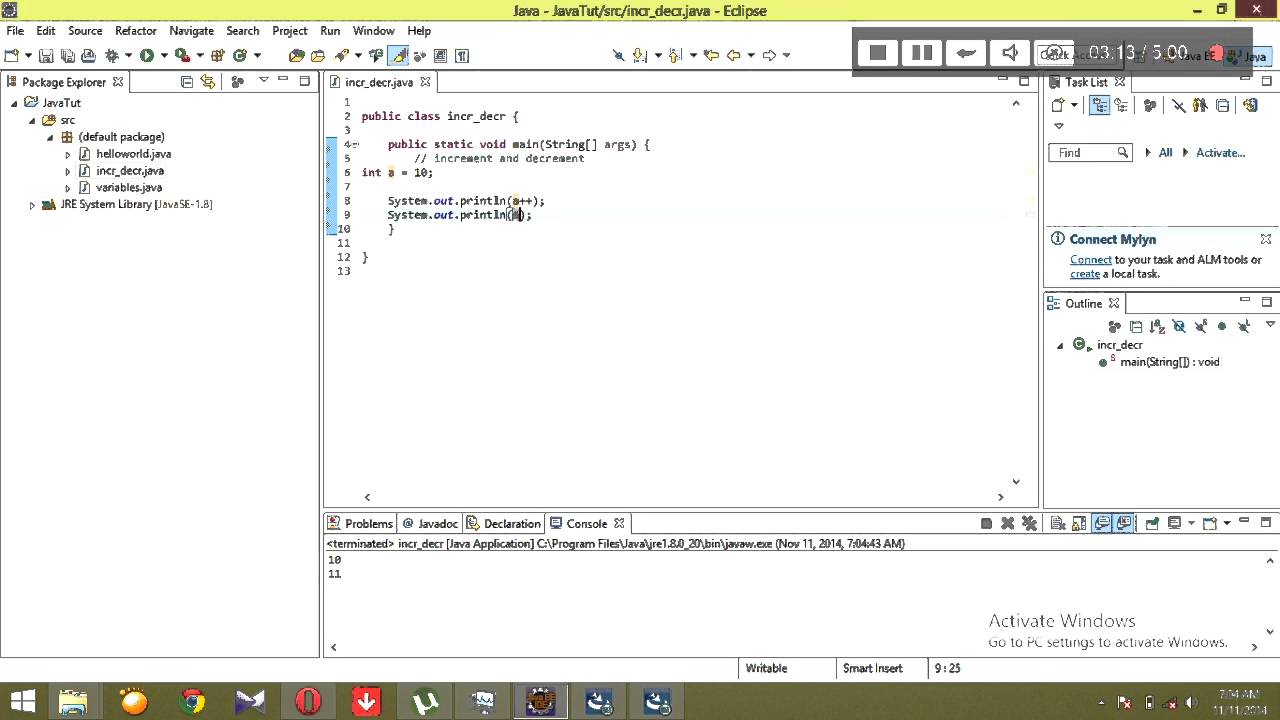Image resolution: width=1280 pixels, height=720 pixels.
Task: Click Collapse All in Task List toolbar
Action: click(x=1222, y=105)
